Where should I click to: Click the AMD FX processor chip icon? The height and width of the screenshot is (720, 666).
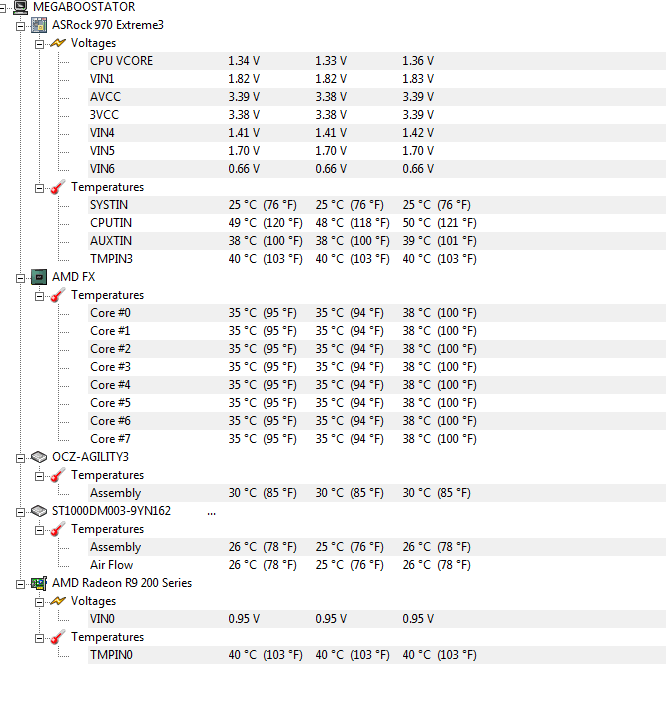click(x=39, y=277)
